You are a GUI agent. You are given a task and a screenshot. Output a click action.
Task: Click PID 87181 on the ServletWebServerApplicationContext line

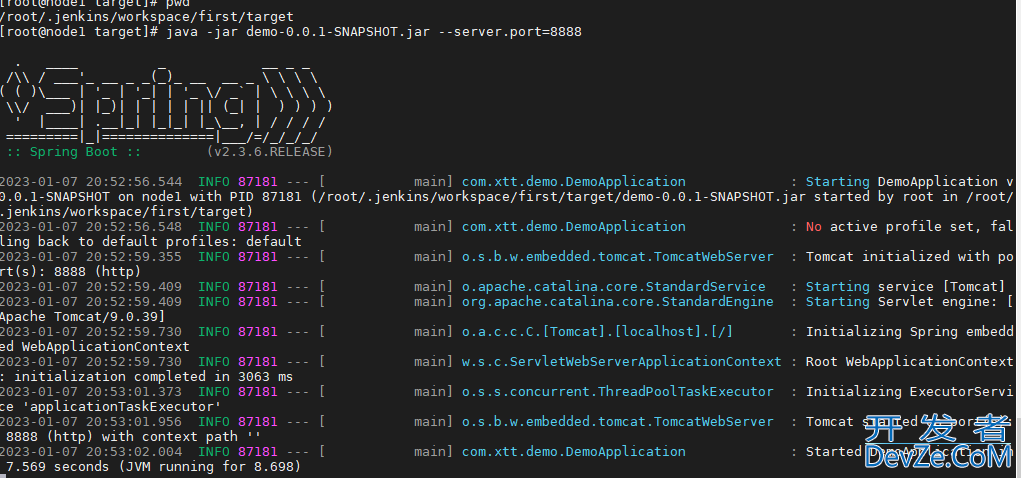click(258, 361)
